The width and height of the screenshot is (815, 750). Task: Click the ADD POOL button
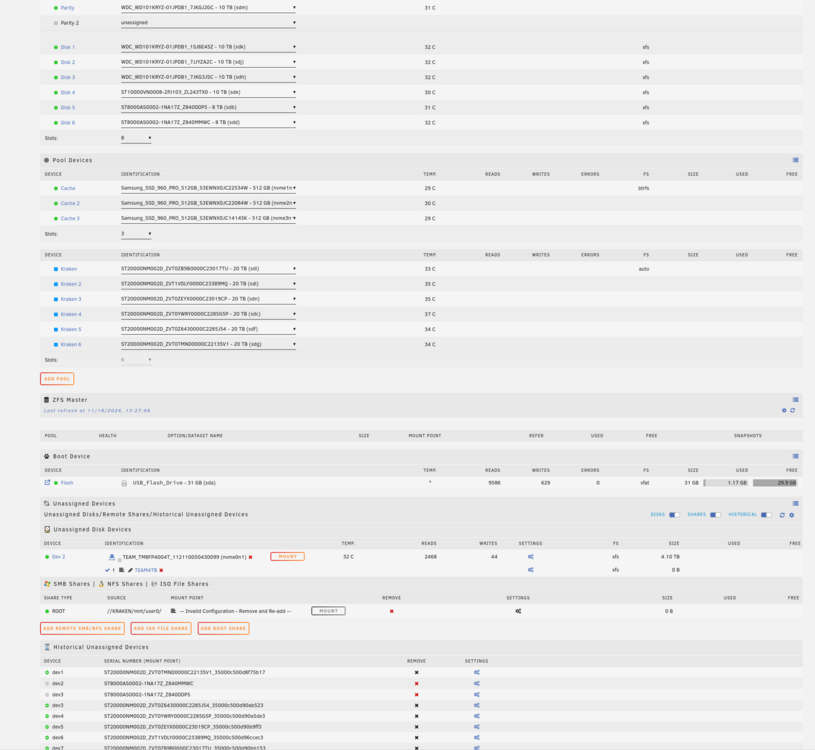57,379
